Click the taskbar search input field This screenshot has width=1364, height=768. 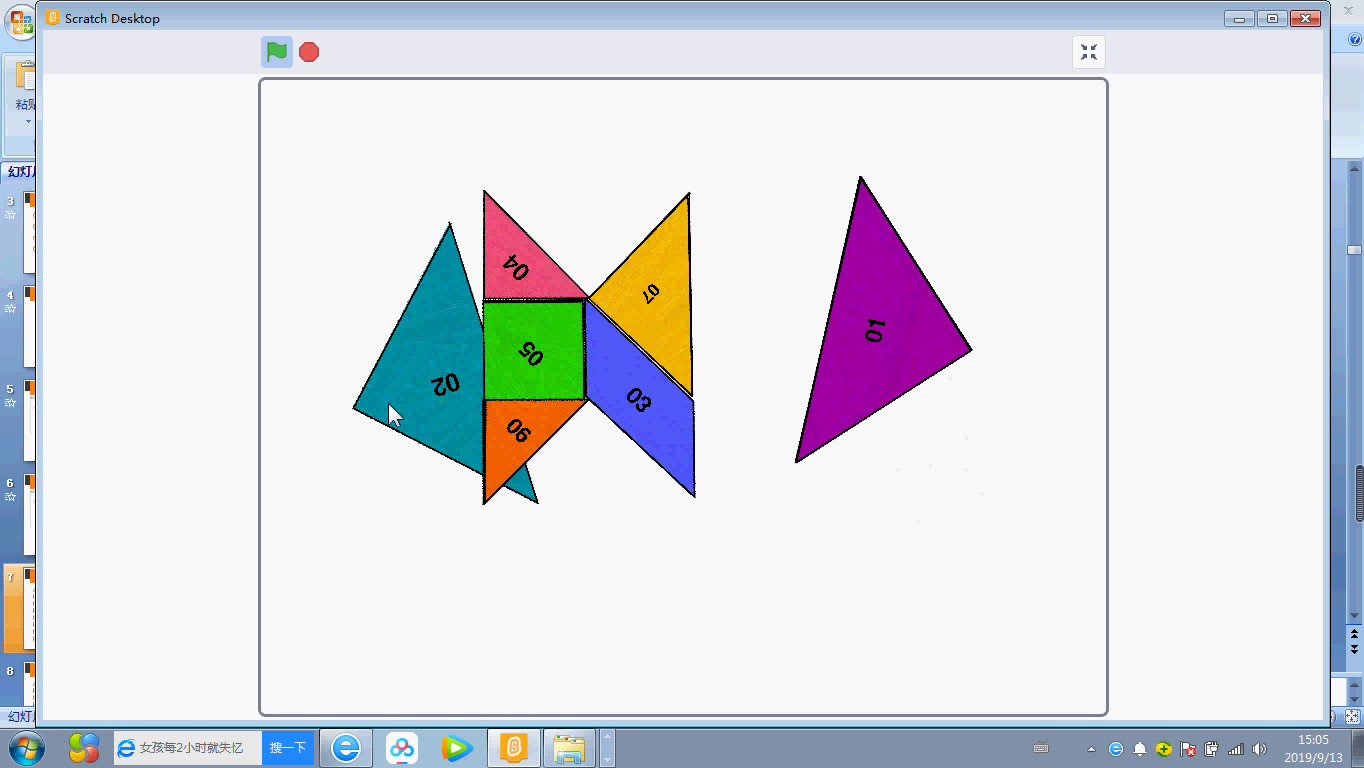coord(188,748)
